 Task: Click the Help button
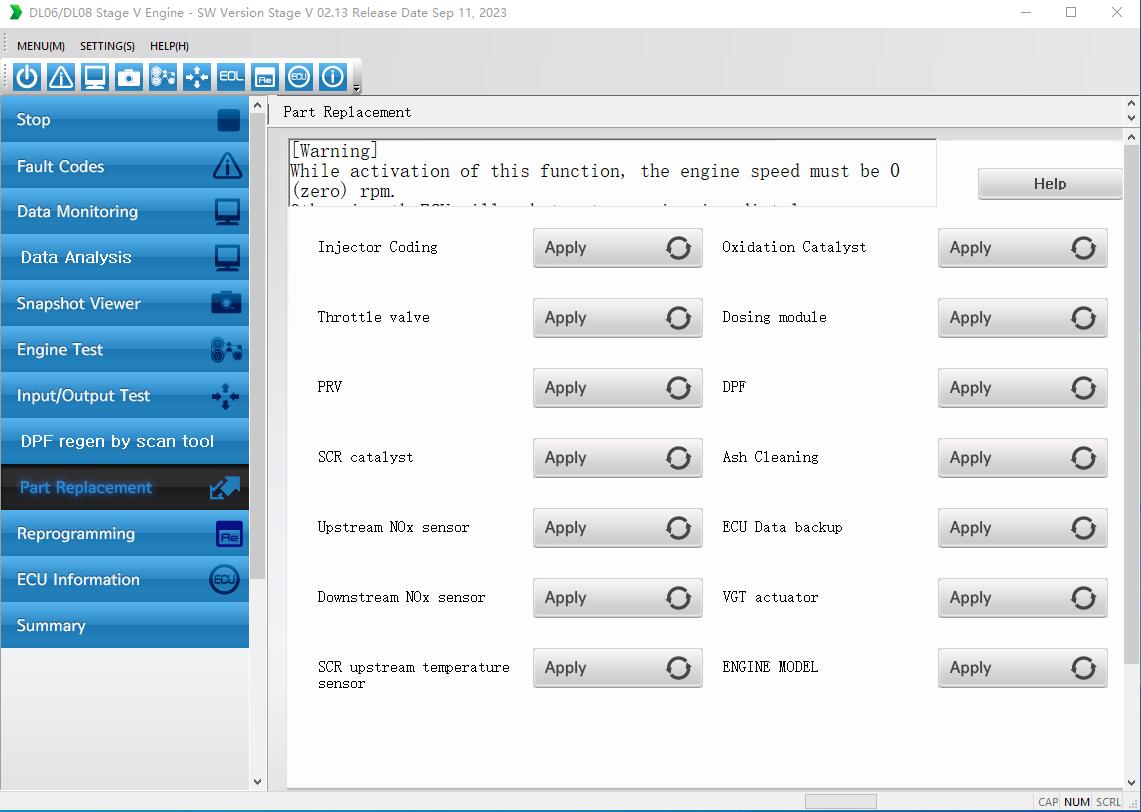pyautogui.click(x=1049, y=184)
